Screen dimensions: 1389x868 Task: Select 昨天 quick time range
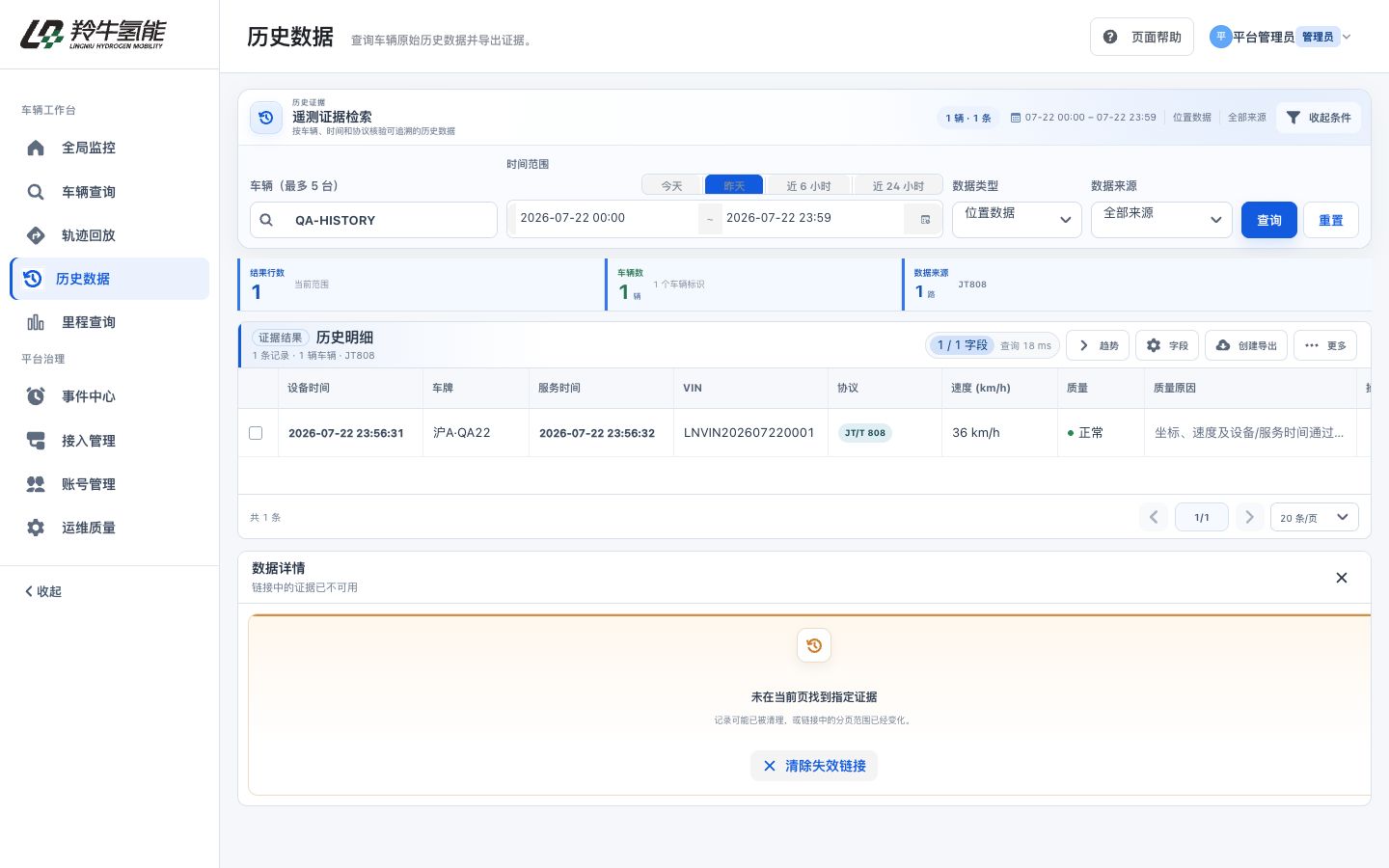coord(734,186)
